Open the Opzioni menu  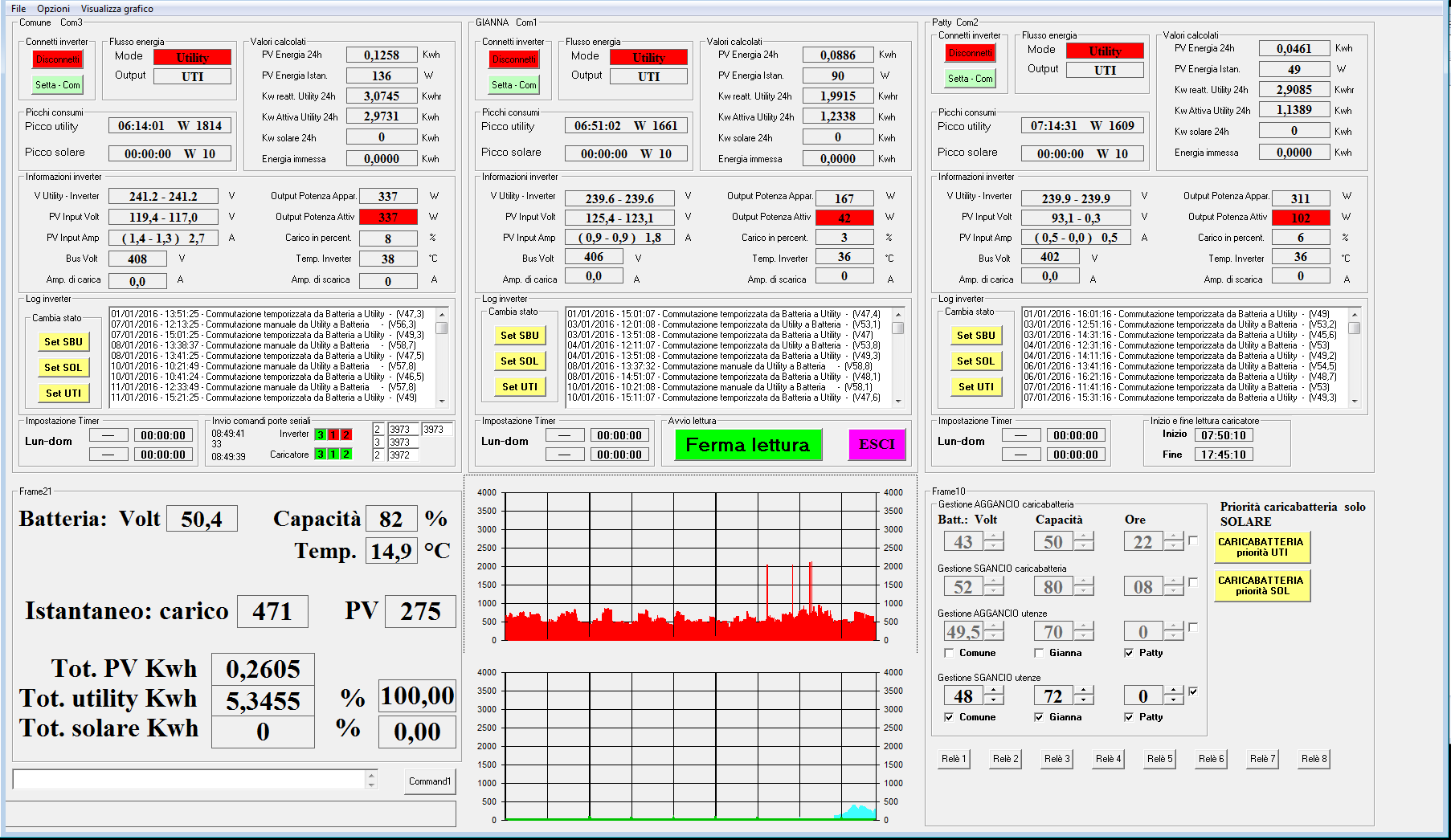[53, 9]
